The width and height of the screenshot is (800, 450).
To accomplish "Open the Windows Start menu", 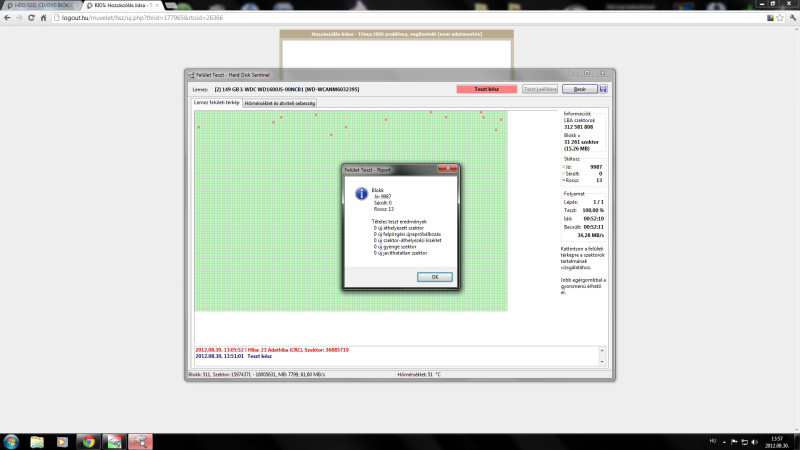I will pyautogui.click(x=11, y=441).
